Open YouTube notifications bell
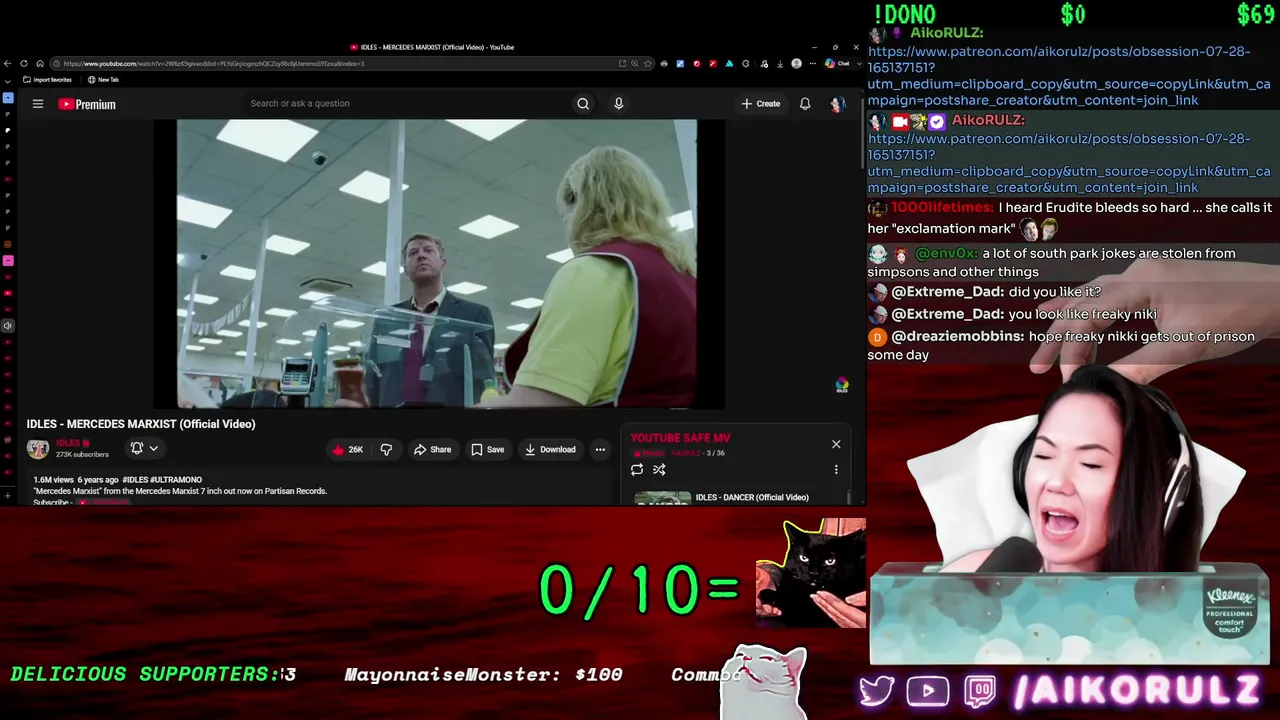 [x=805, y=104]
